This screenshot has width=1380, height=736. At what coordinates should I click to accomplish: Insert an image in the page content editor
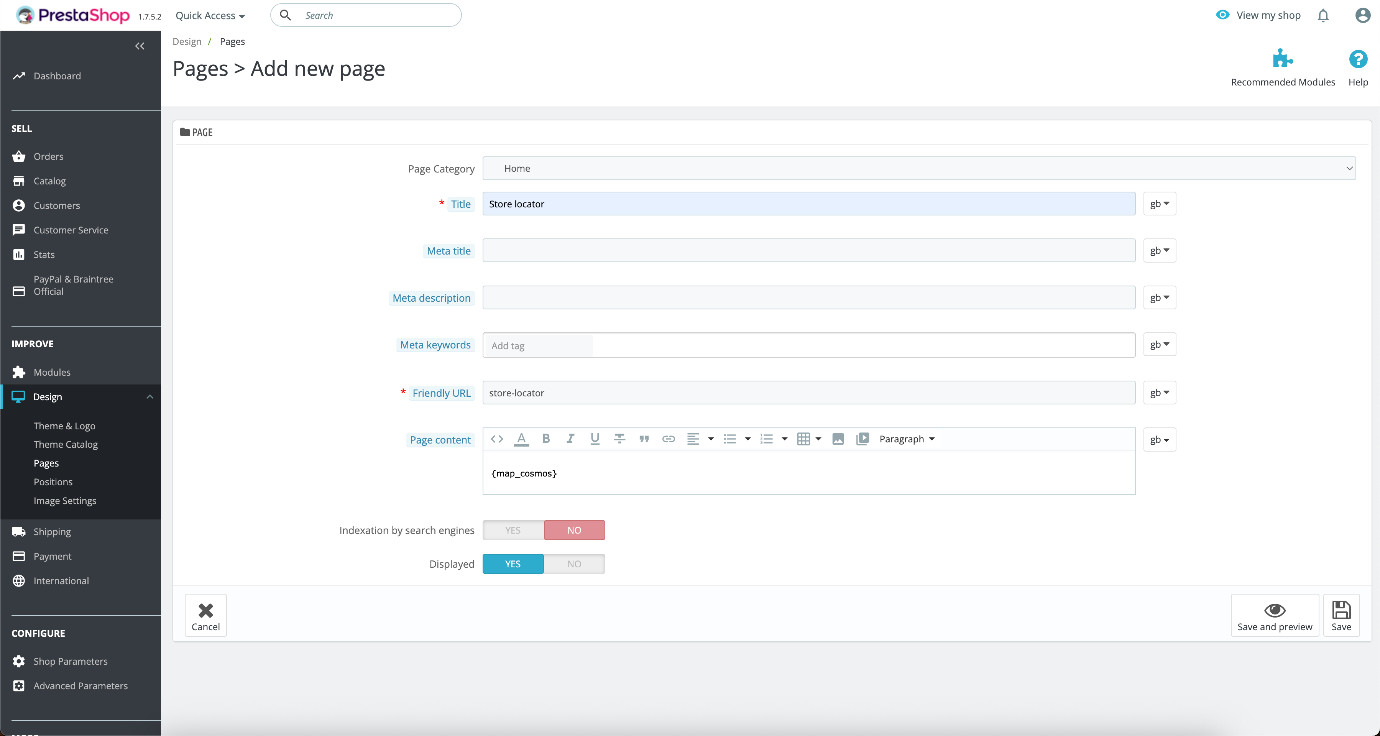click(838, 438)
